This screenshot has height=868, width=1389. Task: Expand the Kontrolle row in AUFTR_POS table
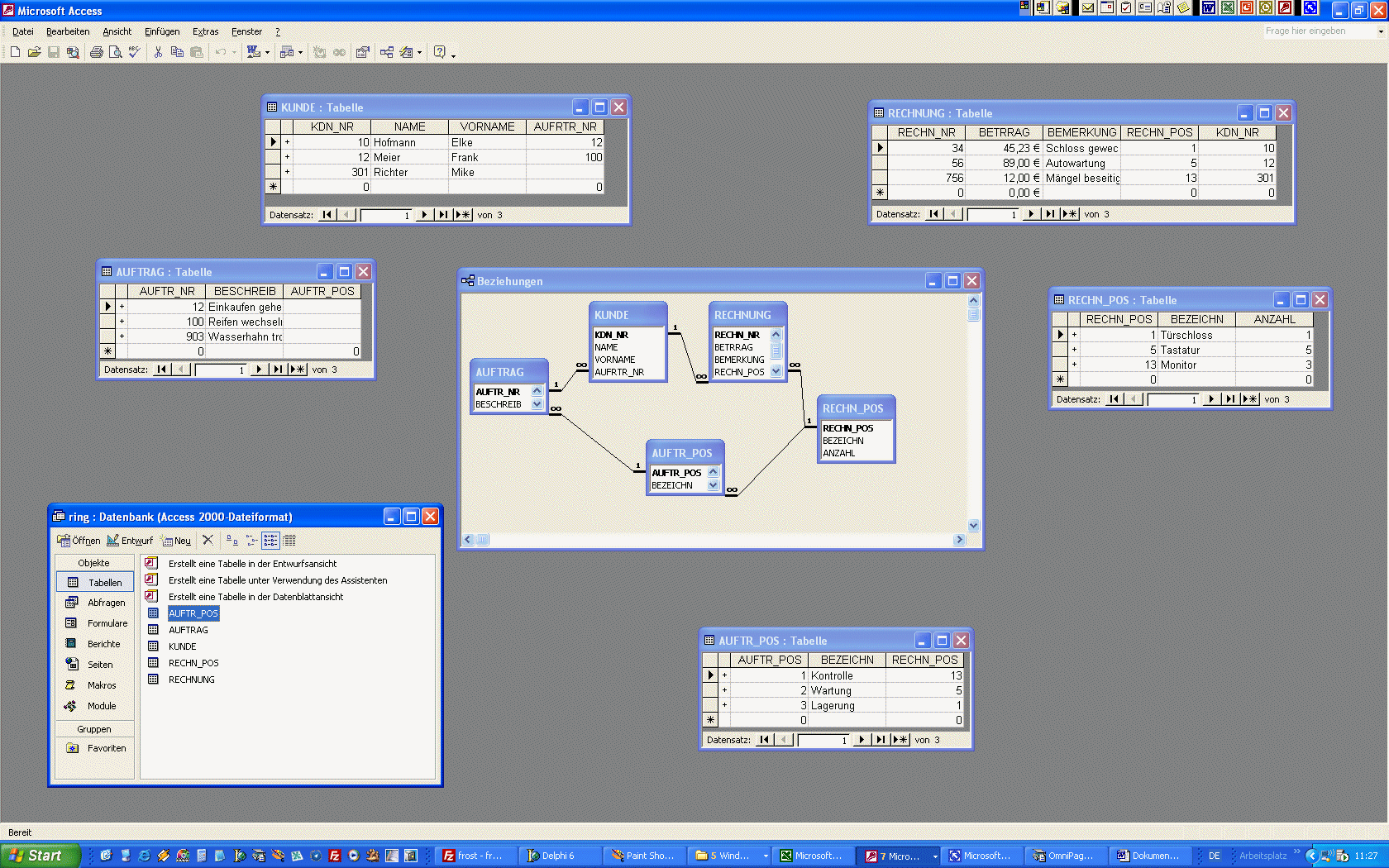coord(724,675)
